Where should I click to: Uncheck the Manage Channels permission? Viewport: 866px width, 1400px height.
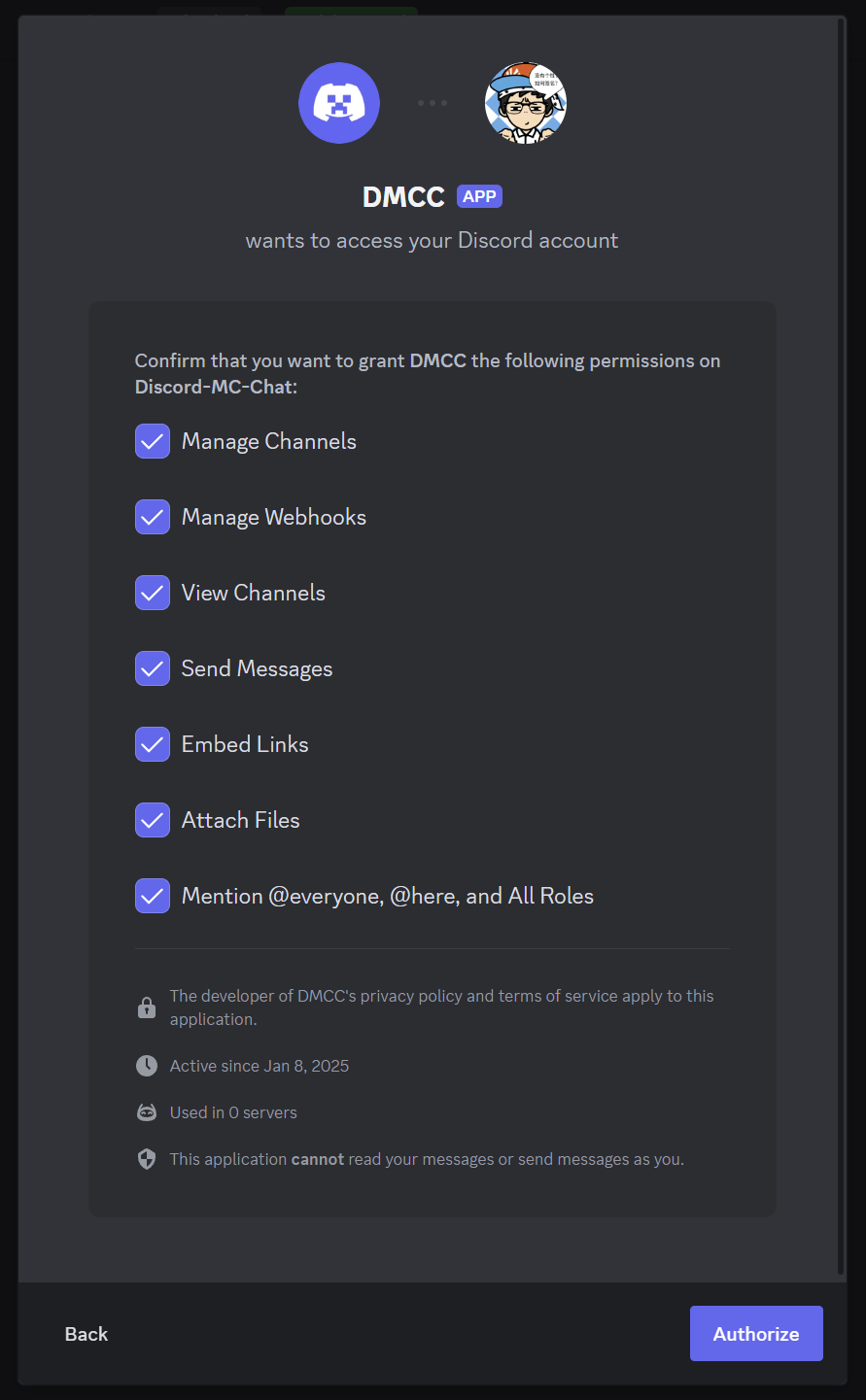pos(153,441)
